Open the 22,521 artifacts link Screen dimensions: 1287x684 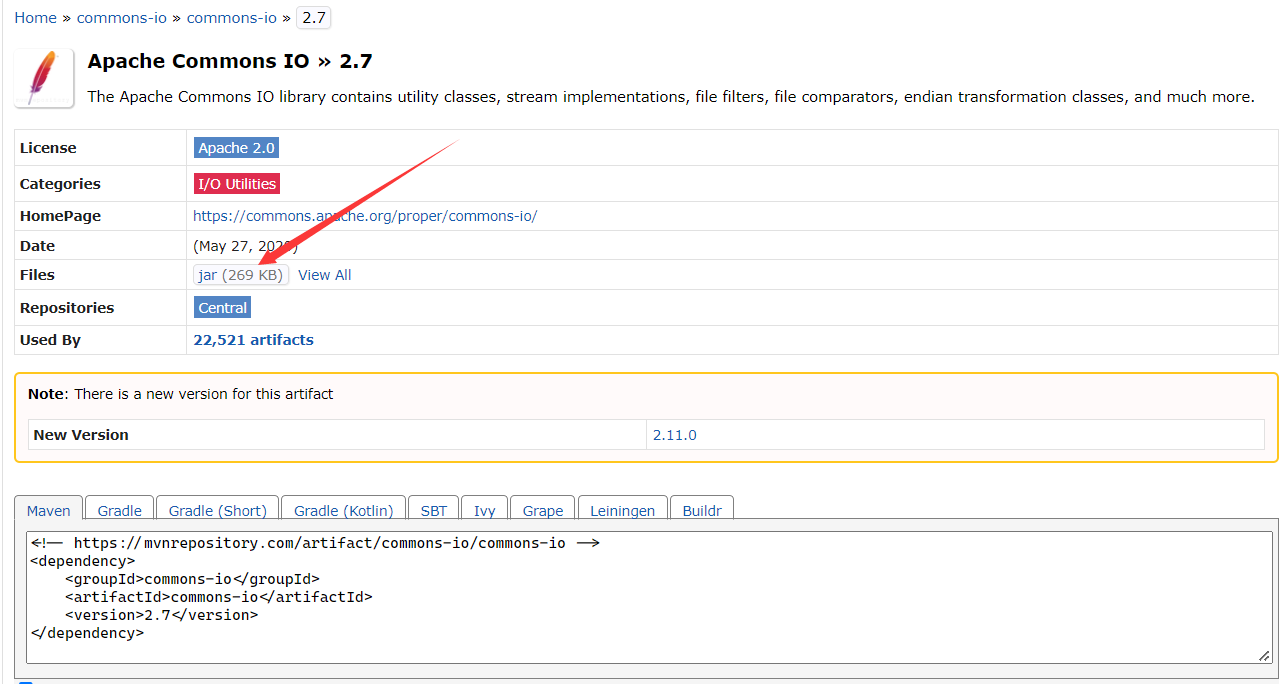[x=253, y=340]
